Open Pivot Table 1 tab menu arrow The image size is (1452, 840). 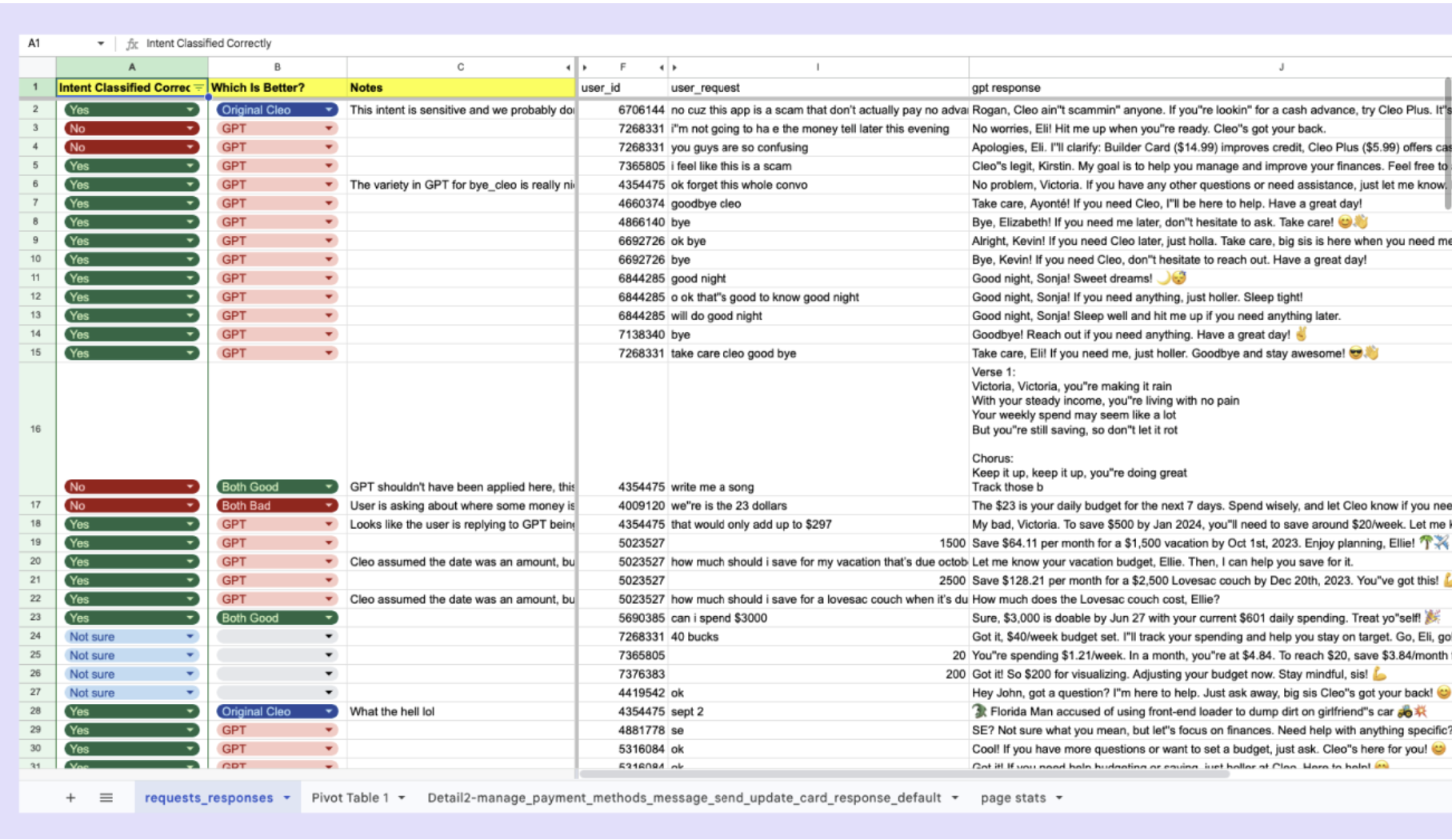point(402,798)
